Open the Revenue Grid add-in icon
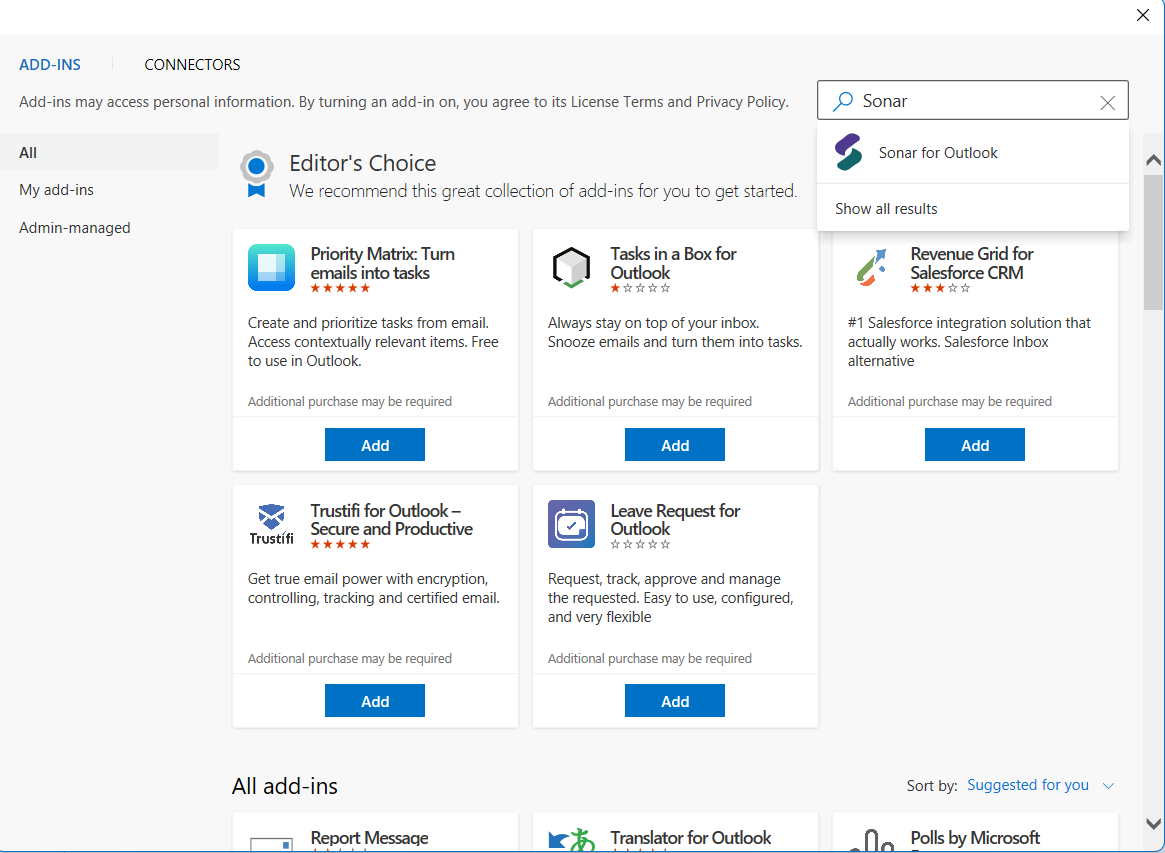 (x=872, y=267)
